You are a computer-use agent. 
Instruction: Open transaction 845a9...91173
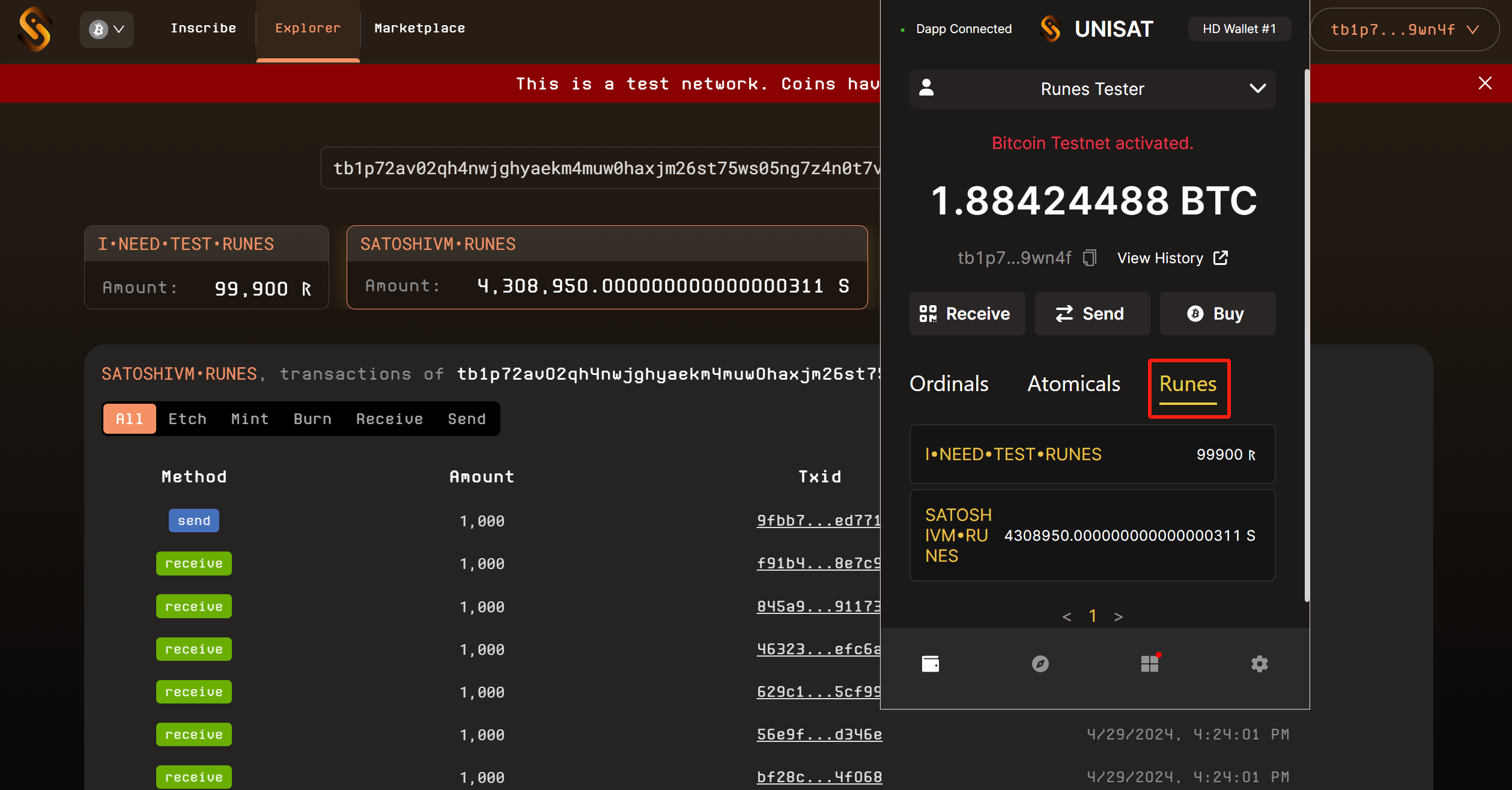[x=818, y=606]
